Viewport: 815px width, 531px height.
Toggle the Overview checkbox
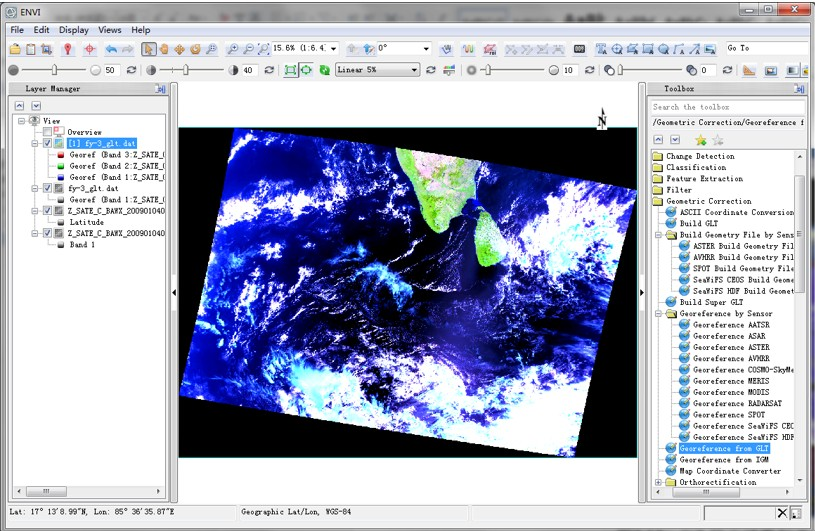(47, 132)
